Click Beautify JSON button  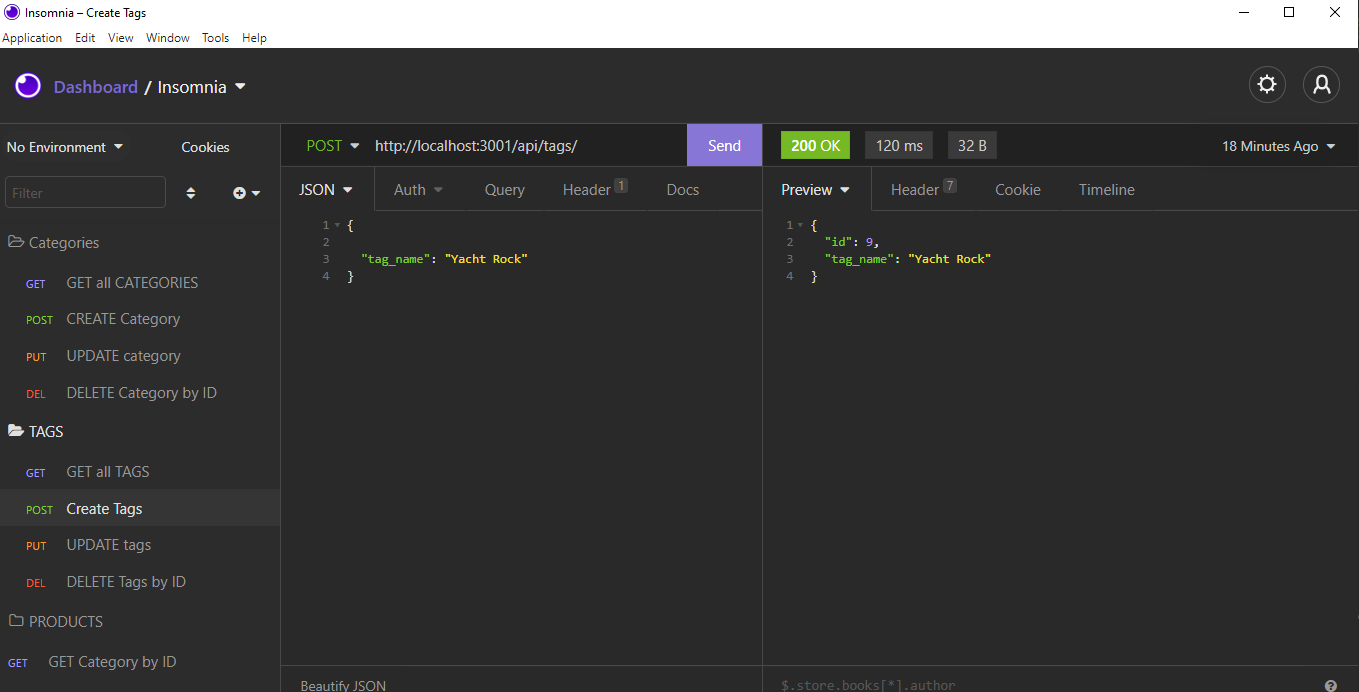click(x=343, y=685)
